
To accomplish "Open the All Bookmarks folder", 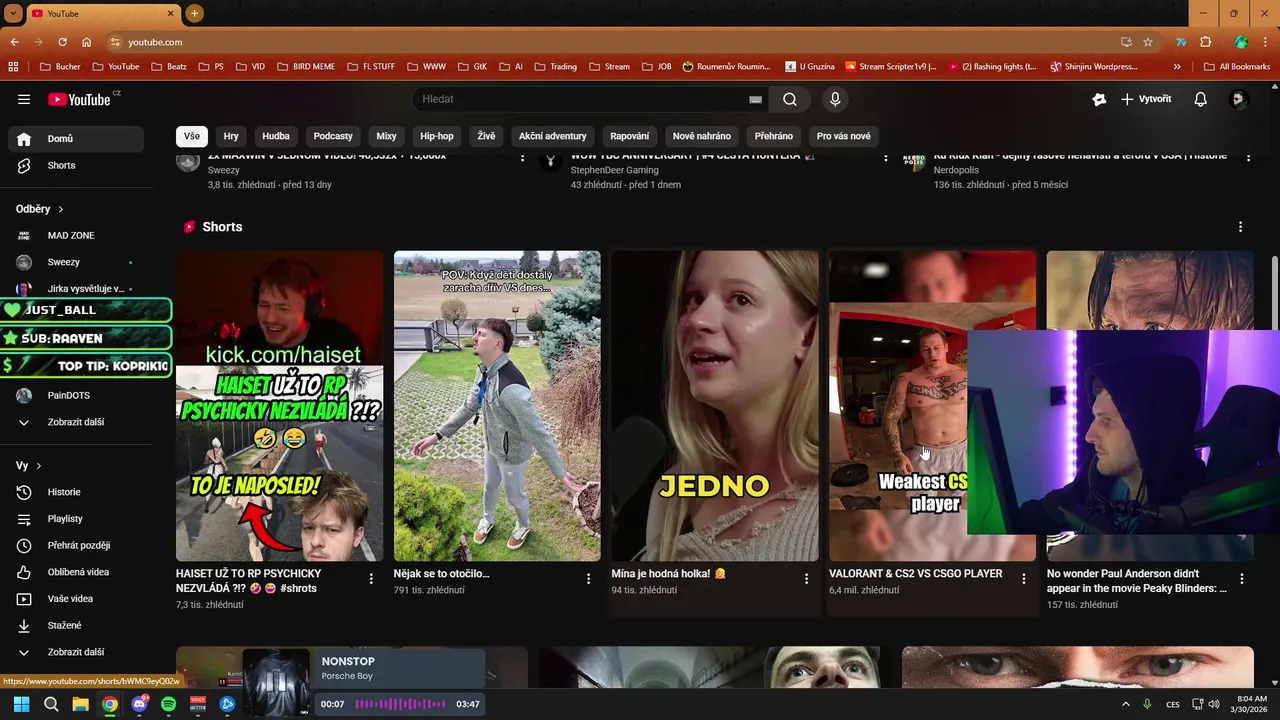I will point(1237,67).
